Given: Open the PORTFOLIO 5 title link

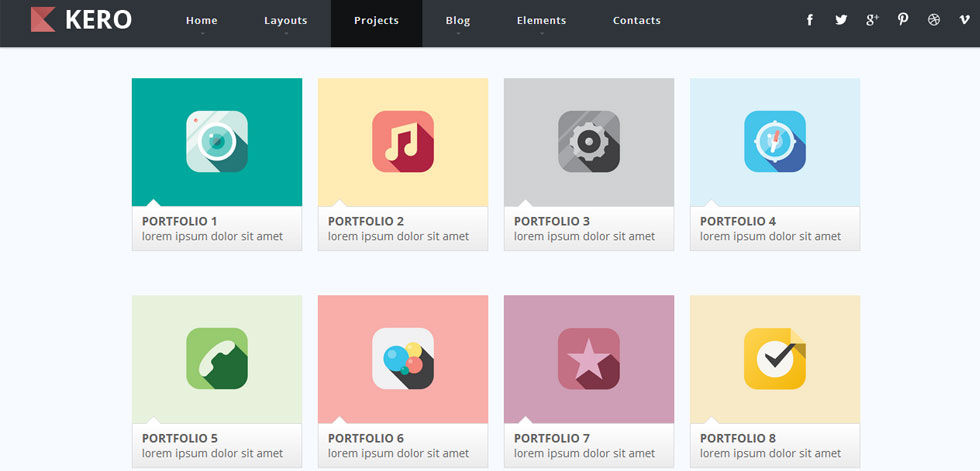Looking at the screenshot, I should 180,439.
